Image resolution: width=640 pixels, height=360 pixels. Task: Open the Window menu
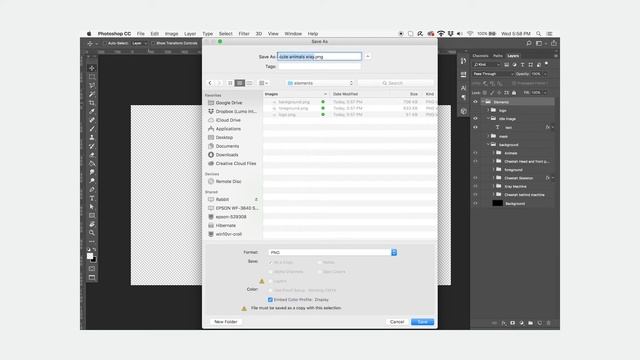pos(293,33)
